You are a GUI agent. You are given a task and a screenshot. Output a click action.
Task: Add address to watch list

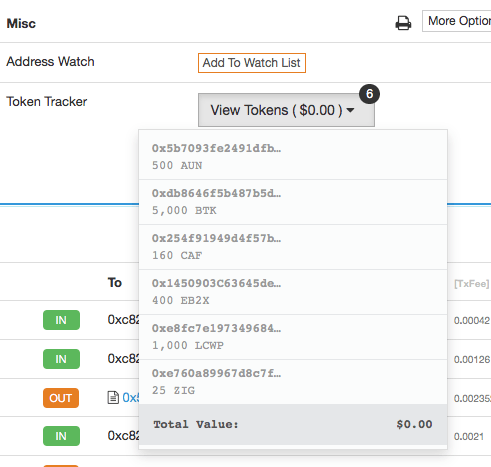coord(252,63)
